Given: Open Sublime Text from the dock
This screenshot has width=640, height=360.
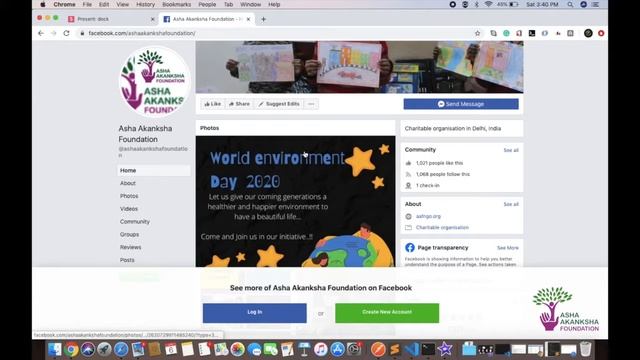Looking at the screenshot, I should [x=395, y=349].
